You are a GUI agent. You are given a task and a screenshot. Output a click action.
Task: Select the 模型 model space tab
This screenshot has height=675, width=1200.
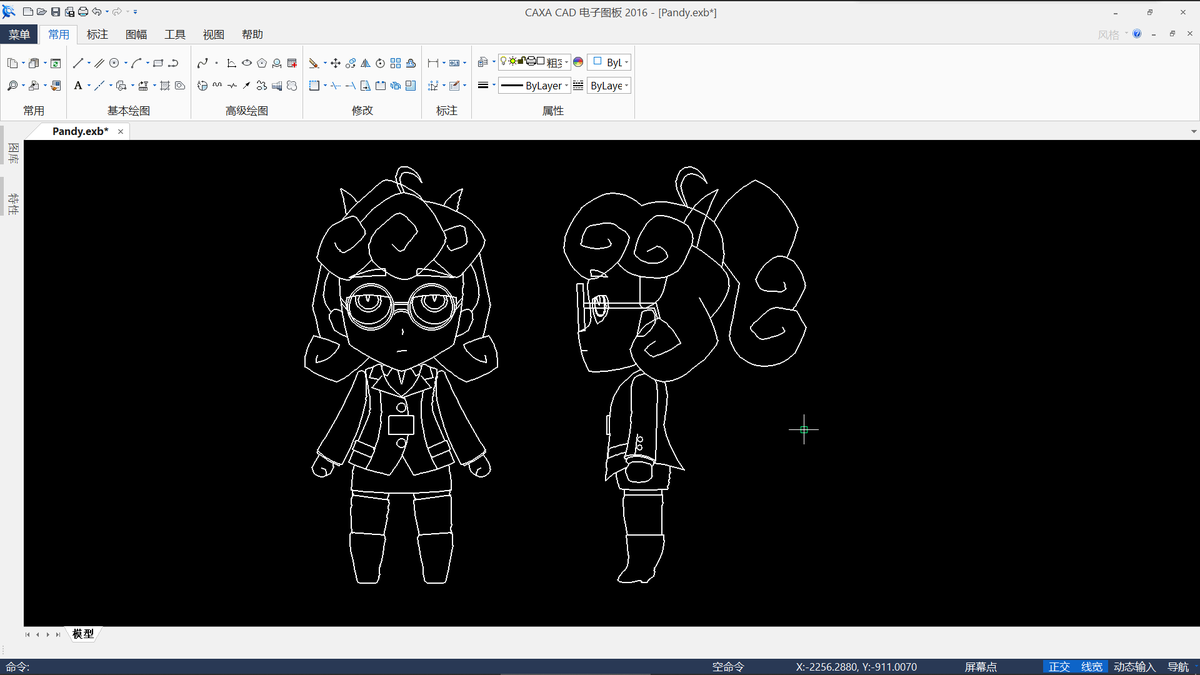[83, 634]
